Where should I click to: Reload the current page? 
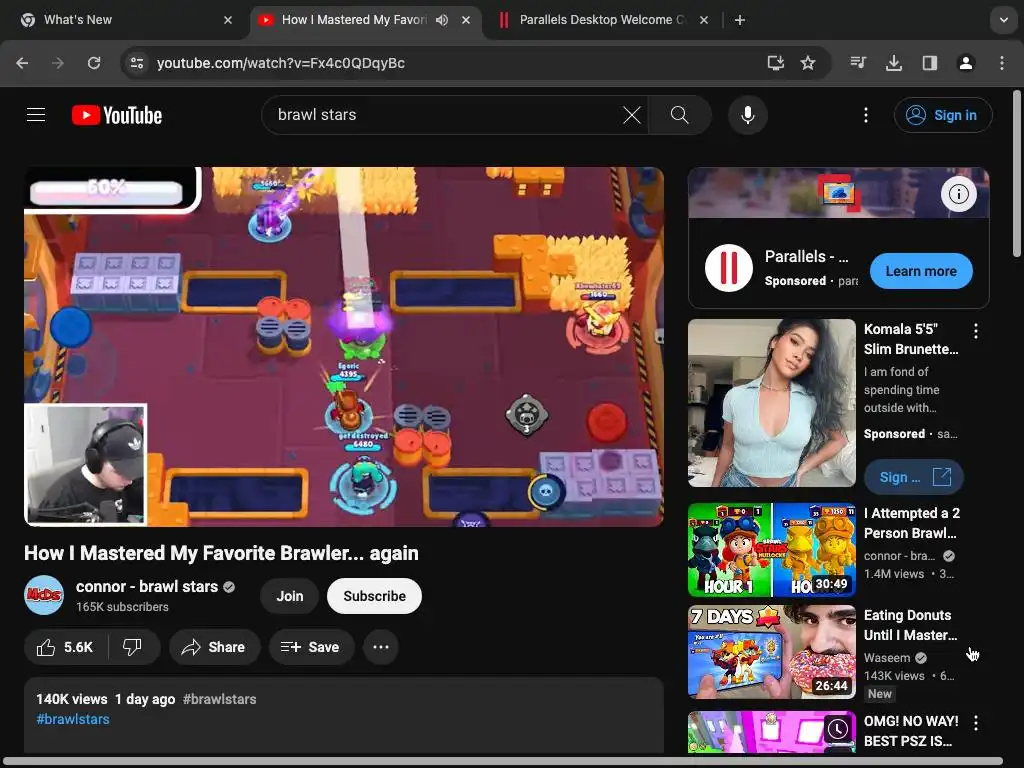click(x=94, y=63)
